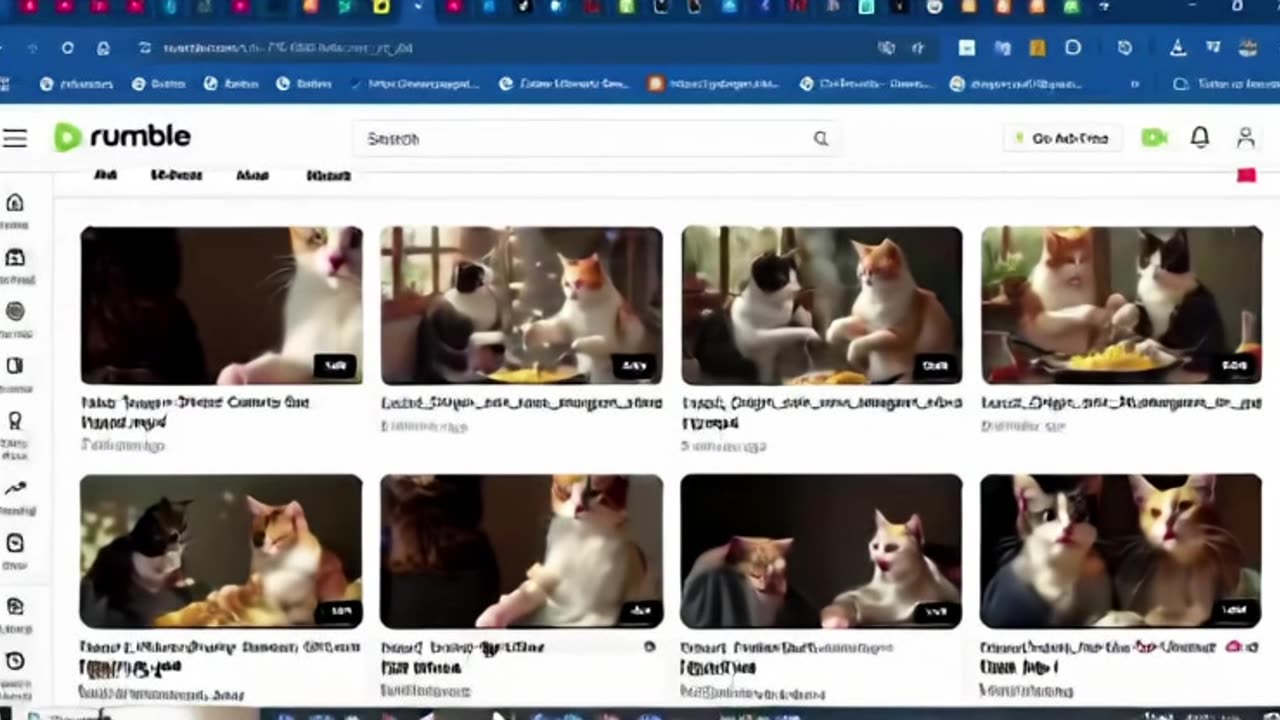Click the green Rumble logo
Image resolution: width=1280 pixels, height=720 pixels.
coord(122,137)
